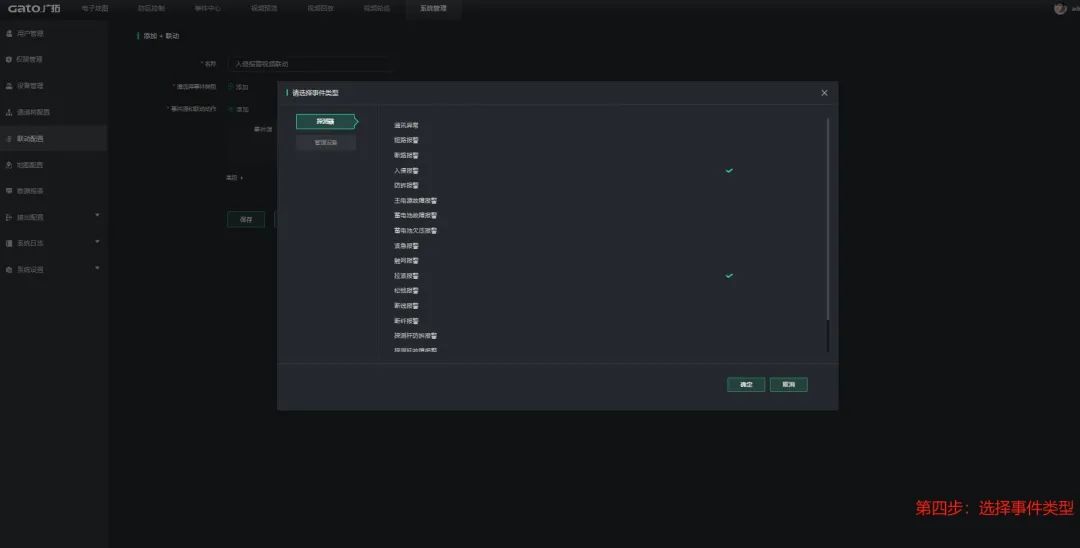This screenshot has height=548, width=1080.
Task: Expand the 系统设置 sidebar arrow
Action: click(97, 267)
